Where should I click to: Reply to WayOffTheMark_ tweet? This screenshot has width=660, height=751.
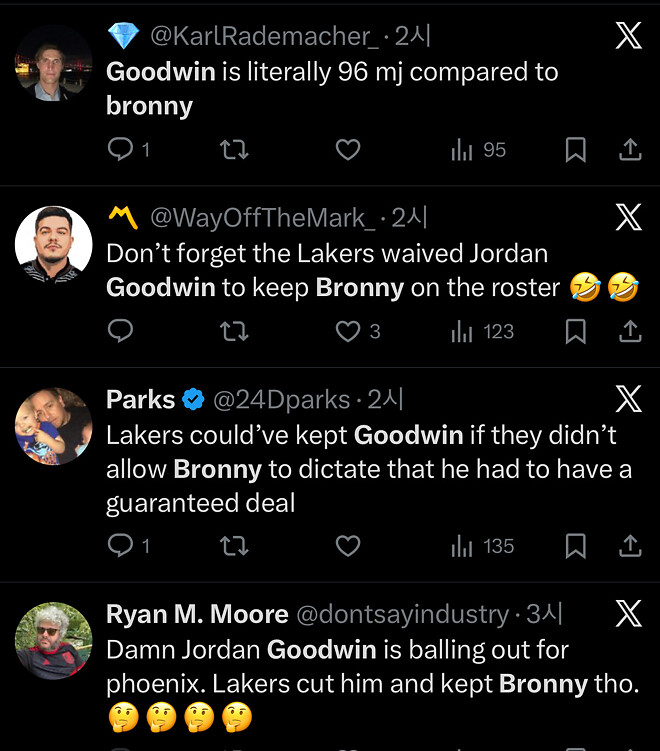[120, 331]
